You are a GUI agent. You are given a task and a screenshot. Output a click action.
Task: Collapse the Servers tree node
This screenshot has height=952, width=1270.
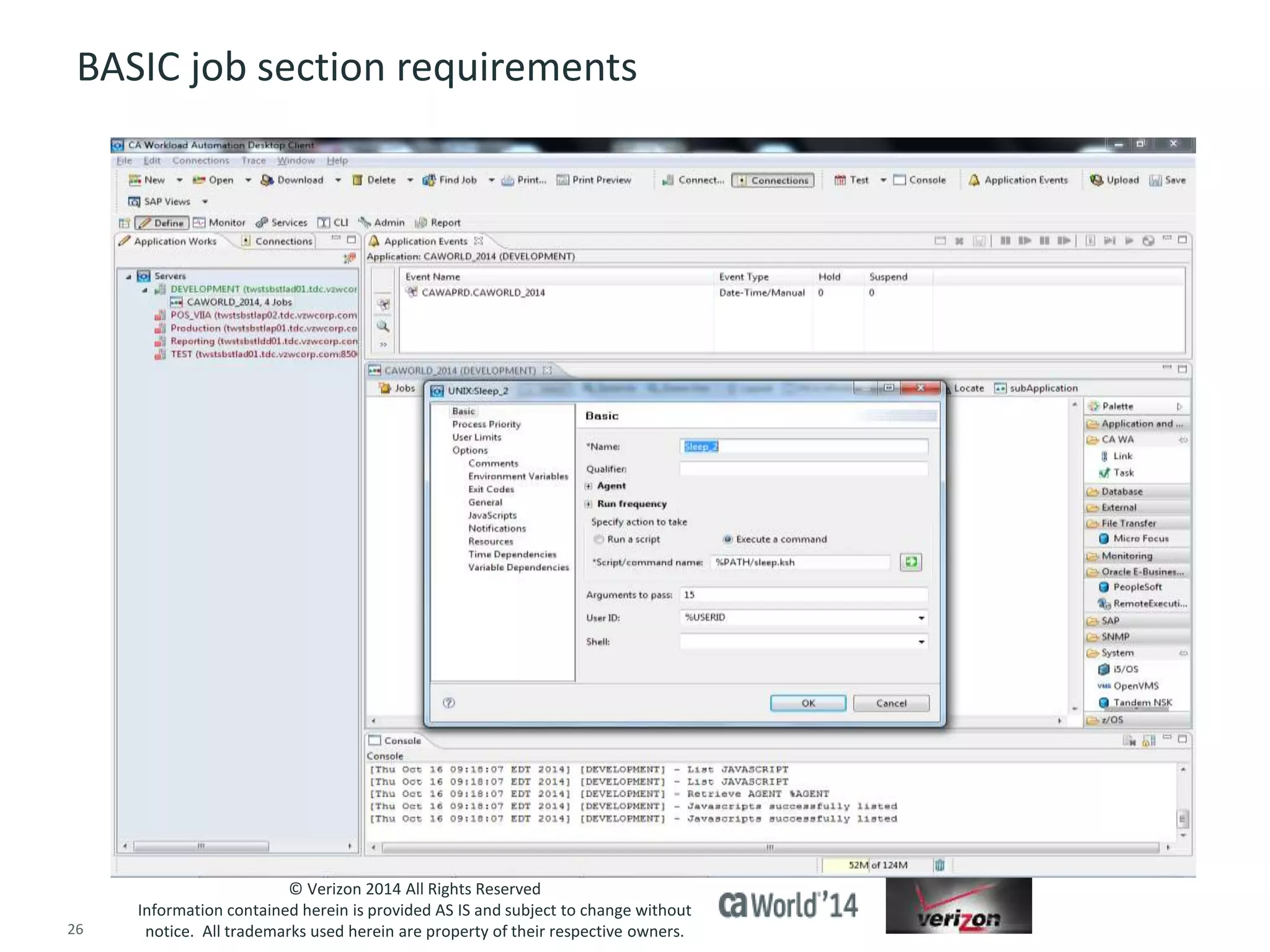coord(128,276)
